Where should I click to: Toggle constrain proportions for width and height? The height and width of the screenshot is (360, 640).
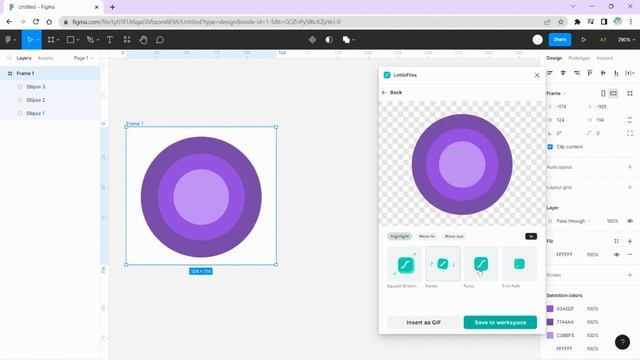[630, 120]
